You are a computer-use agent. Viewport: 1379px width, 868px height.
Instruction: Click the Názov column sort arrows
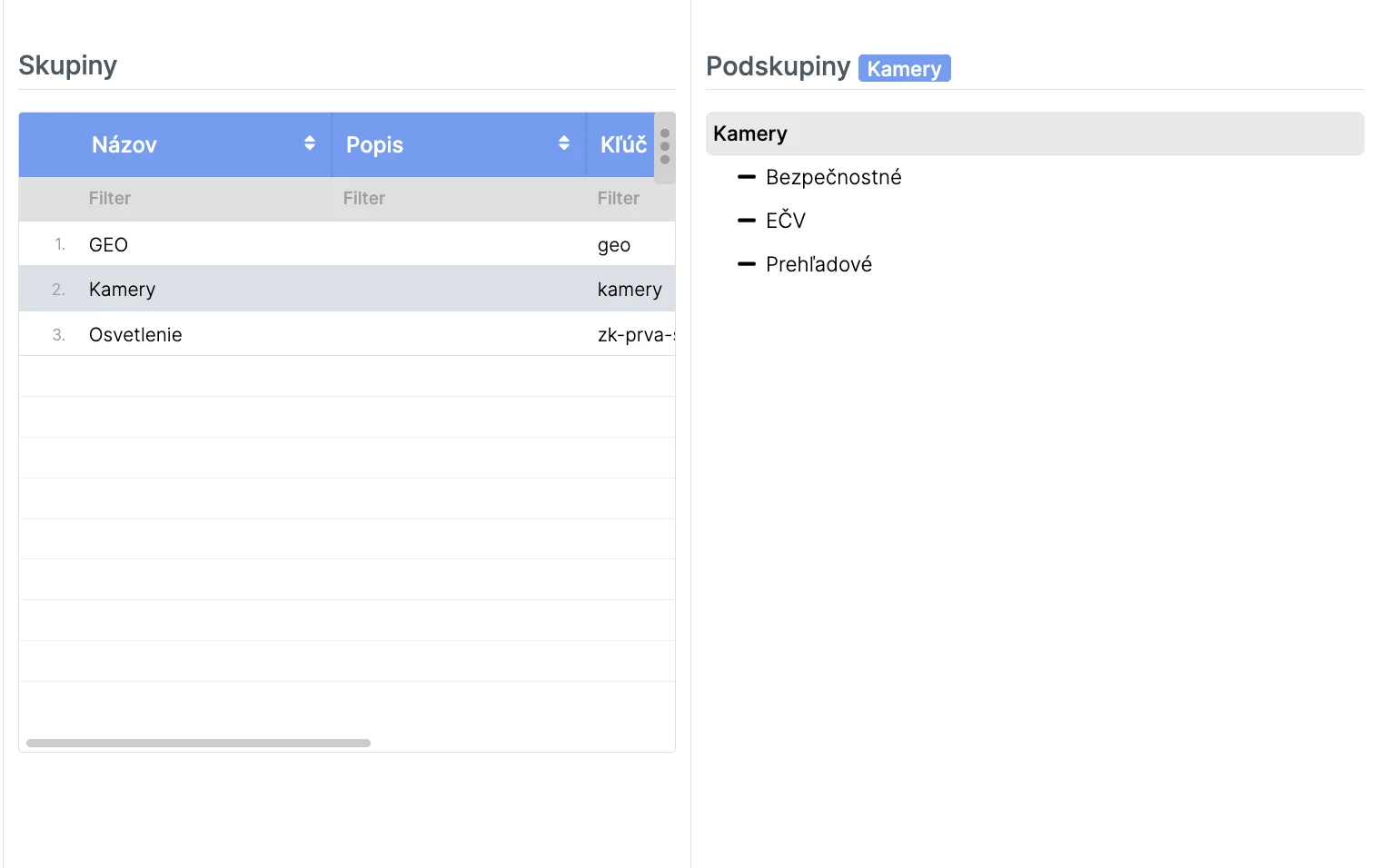point(310,143)
